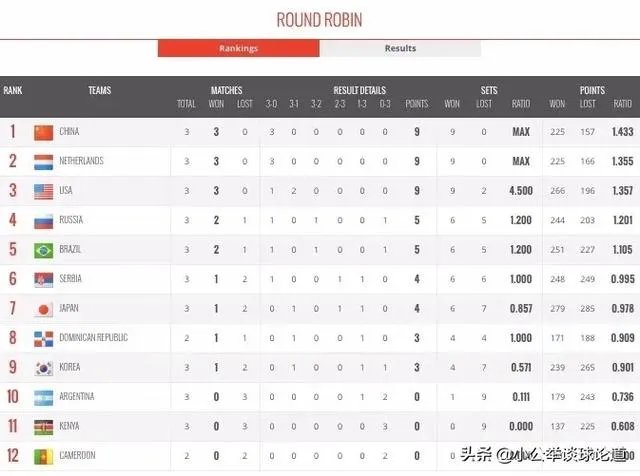Image resolution: width=640 pixels, height=476 pixels.
Task: Click the Dominican Republic flag icon
Action: (x=43, y=338)
